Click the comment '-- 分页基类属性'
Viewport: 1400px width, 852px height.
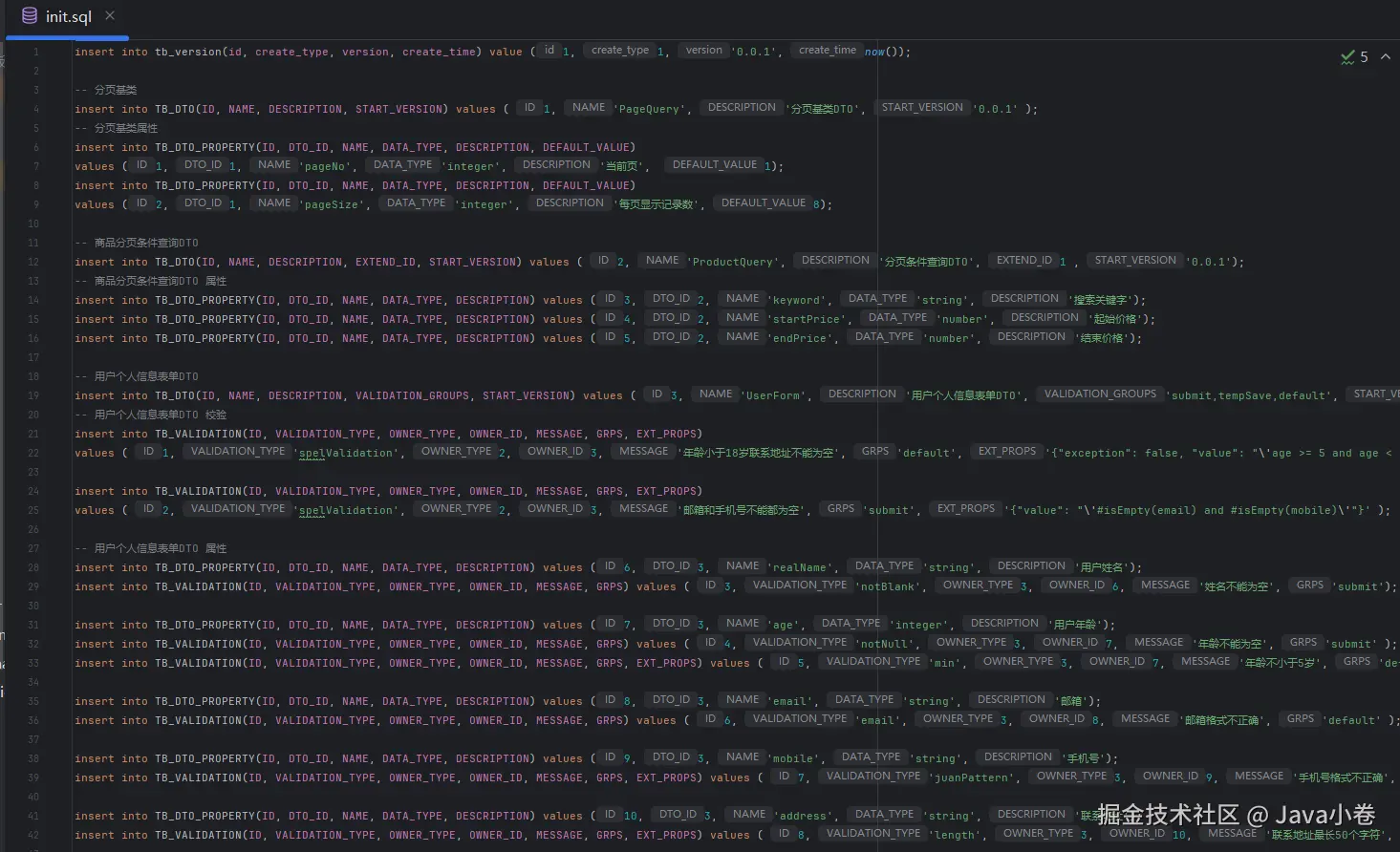pyautogui.click(x=117, y=128)
